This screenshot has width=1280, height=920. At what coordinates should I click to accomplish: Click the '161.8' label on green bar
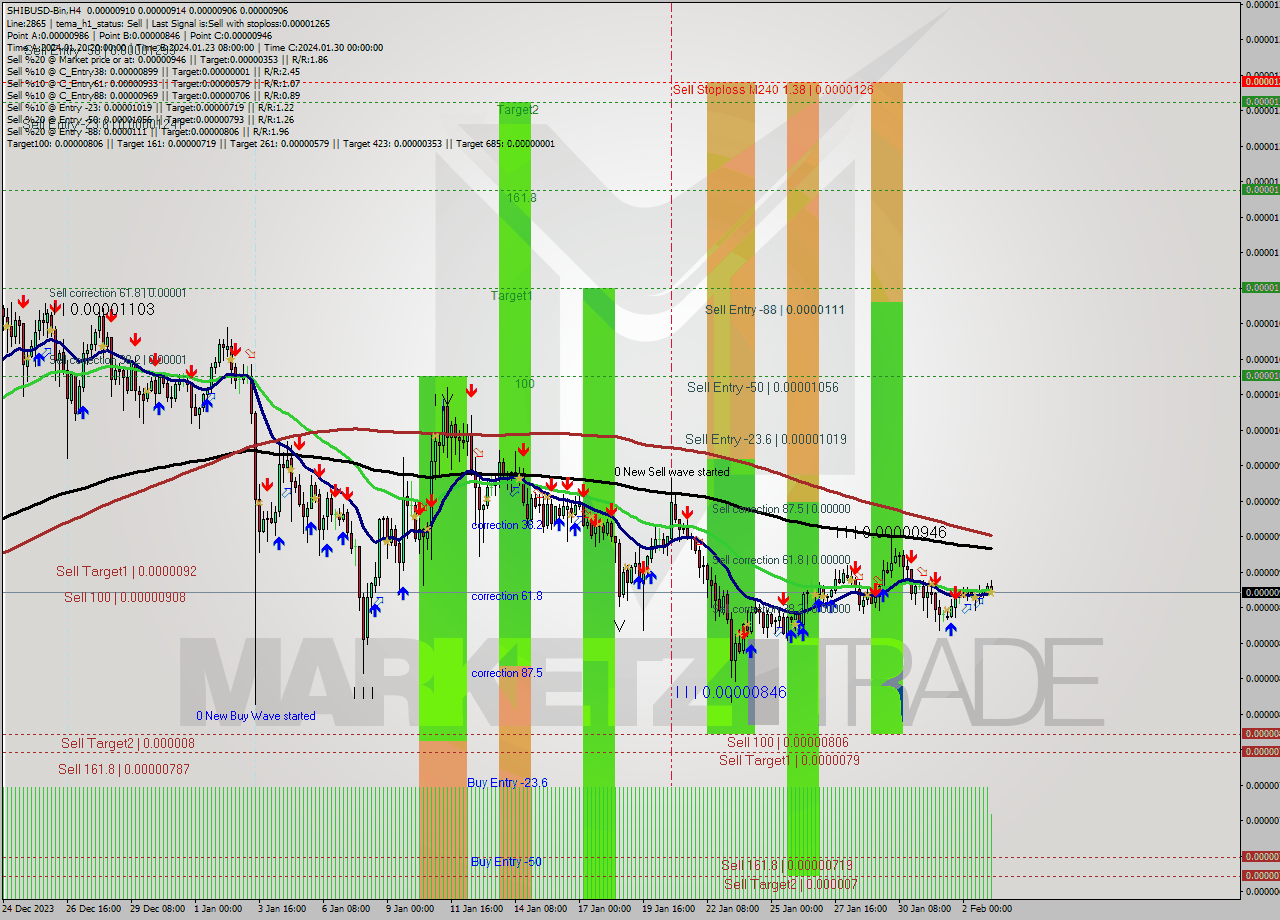tap(521, 198)
